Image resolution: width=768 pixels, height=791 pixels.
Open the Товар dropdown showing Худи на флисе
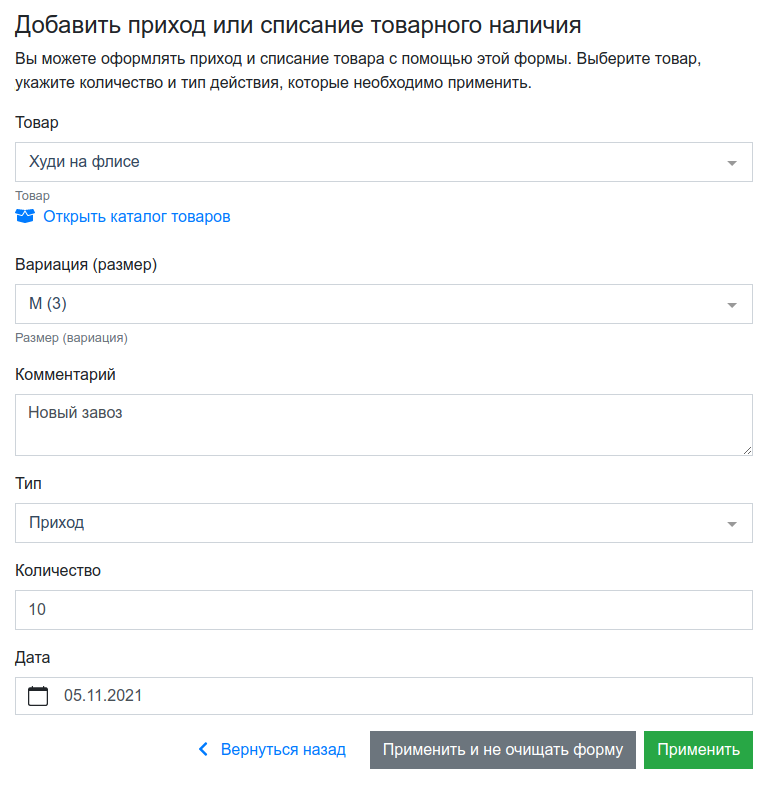[x=383, y=162]
